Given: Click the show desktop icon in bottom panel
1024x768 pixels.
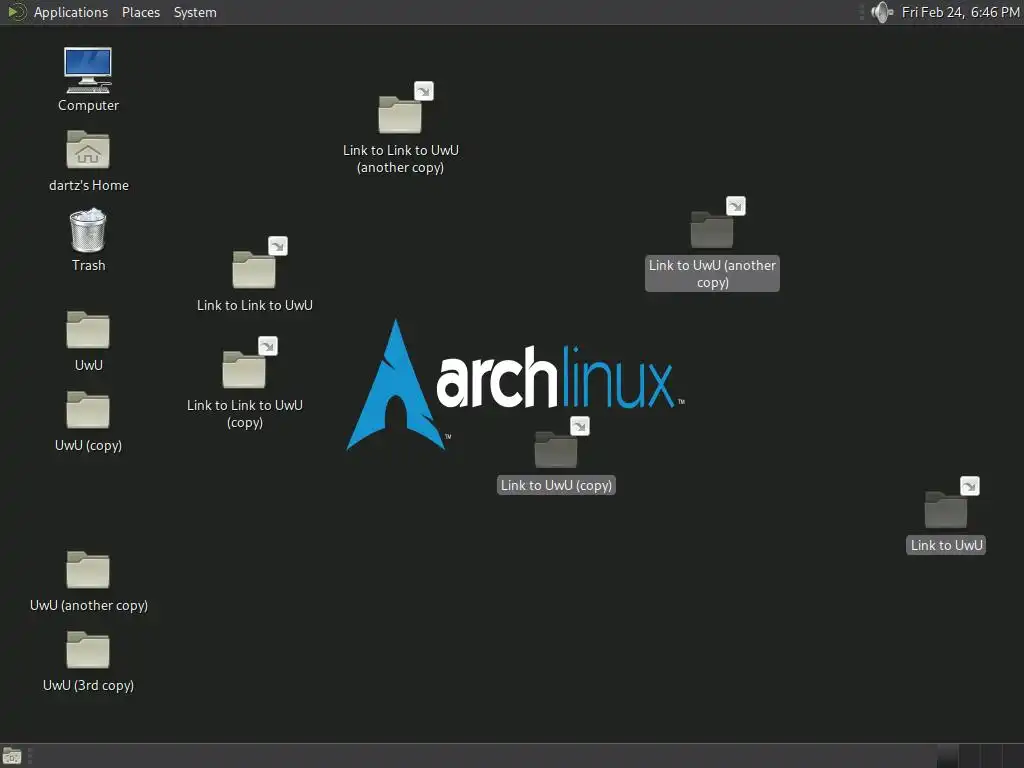Looking at the screenshot, I should [12, 756].
